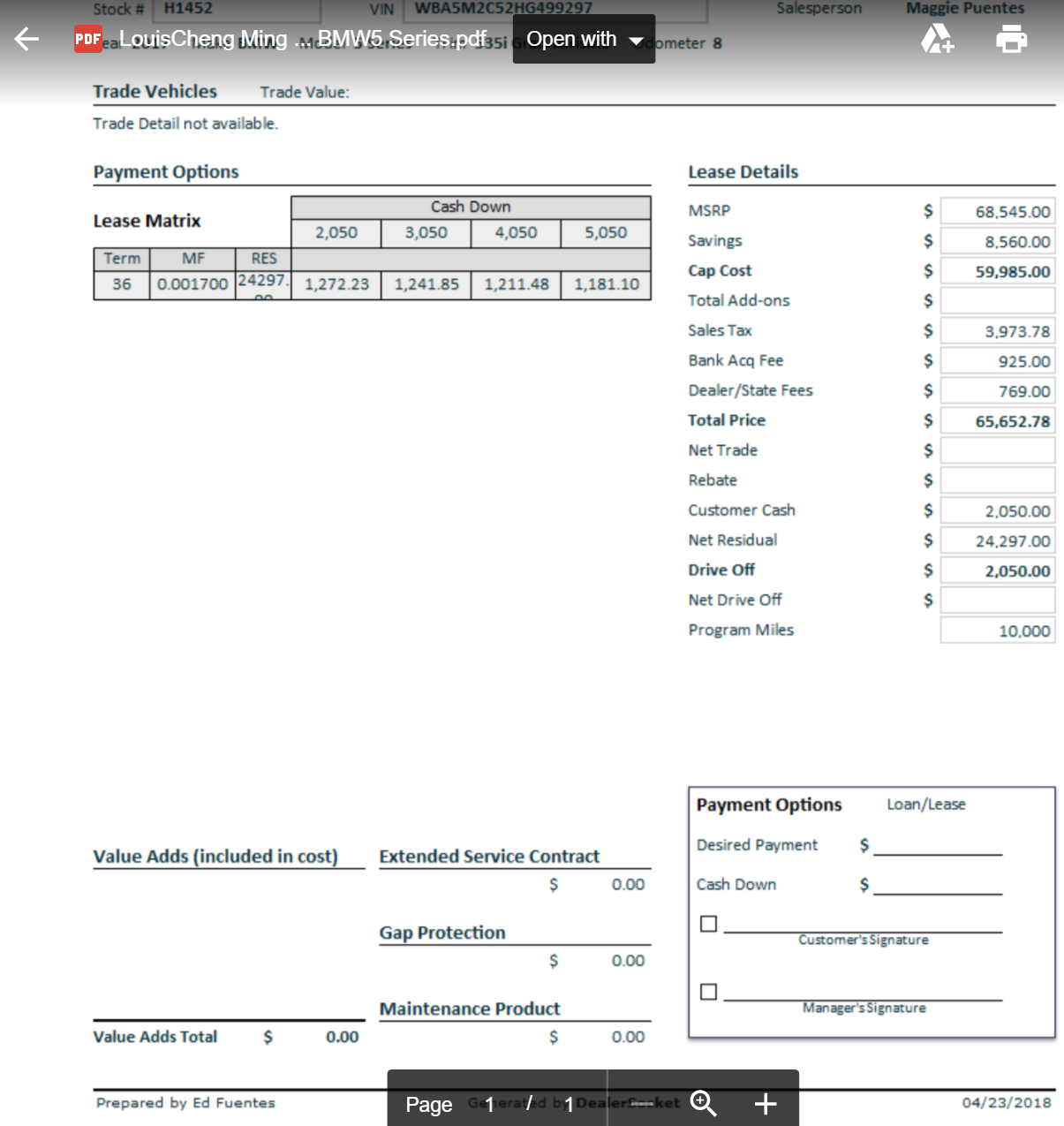
Task: Zoom in with the plus icon
Action: [x=766, y=1104]
